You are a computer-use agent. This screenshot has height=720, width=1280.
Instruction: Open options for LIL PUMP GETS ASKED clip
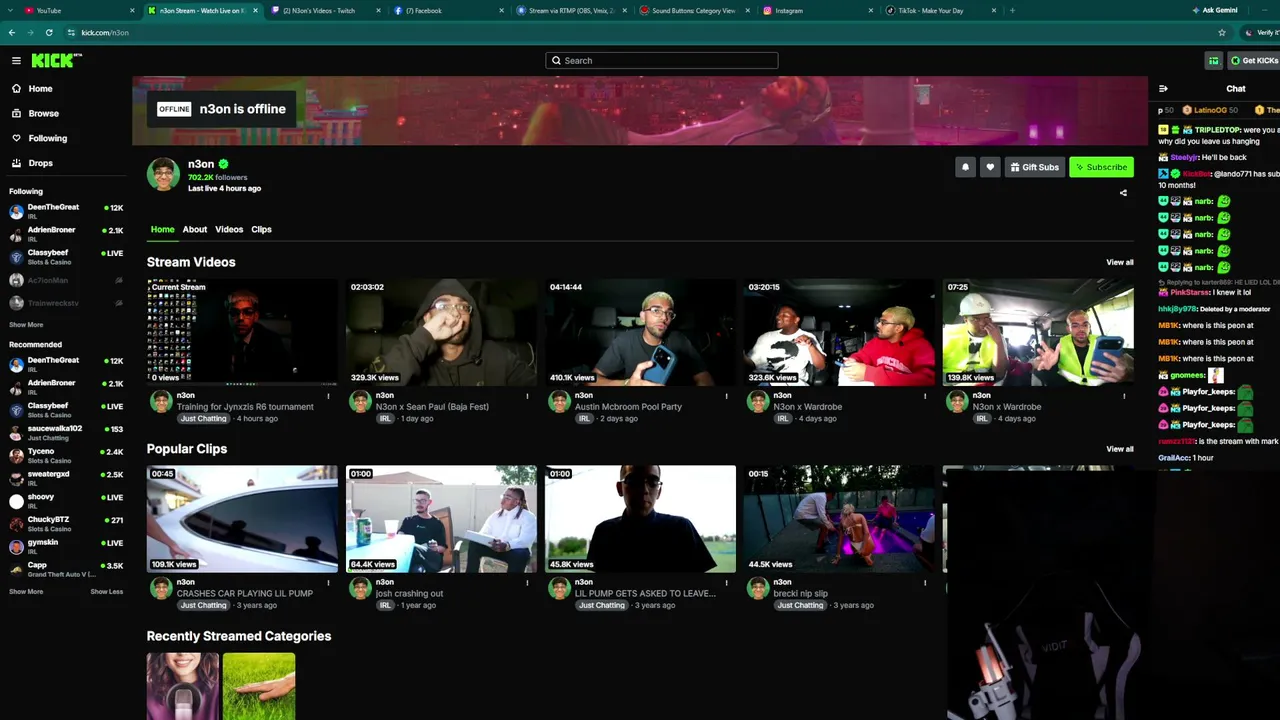(x=726, y=583)
